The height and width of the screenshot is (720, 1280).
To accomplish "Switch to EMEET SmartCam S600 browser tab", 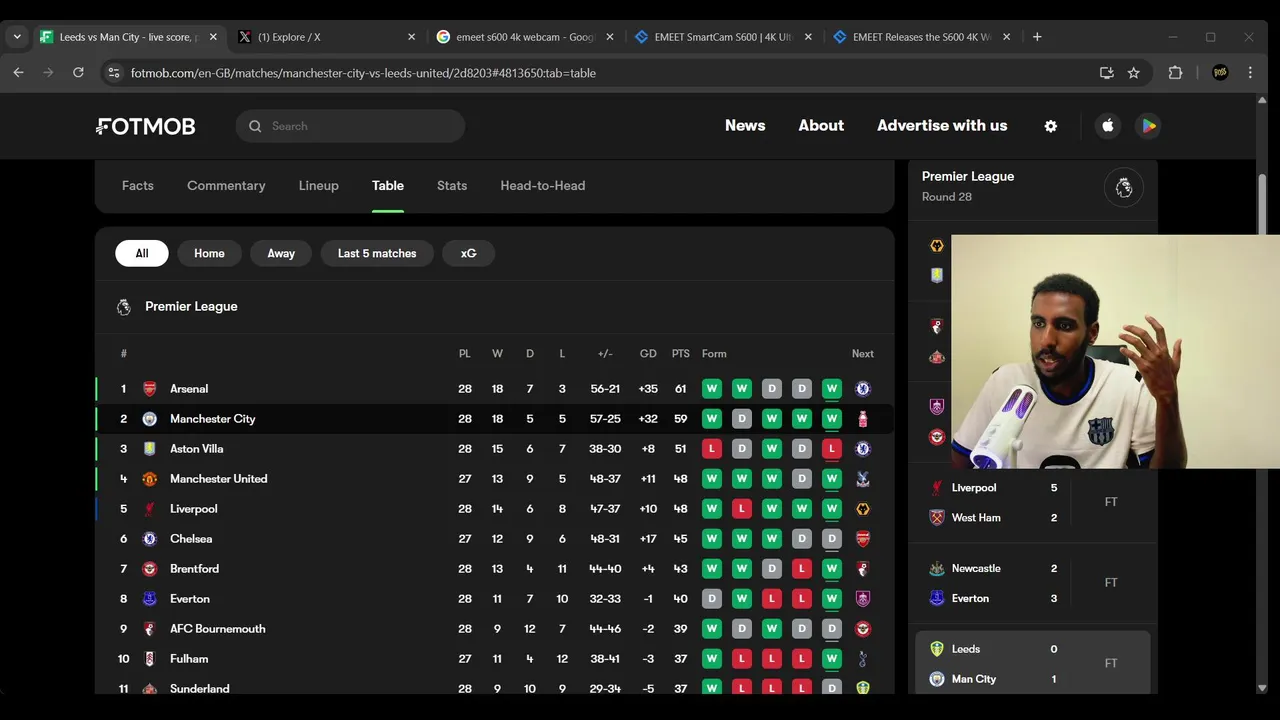I will 725,37.
